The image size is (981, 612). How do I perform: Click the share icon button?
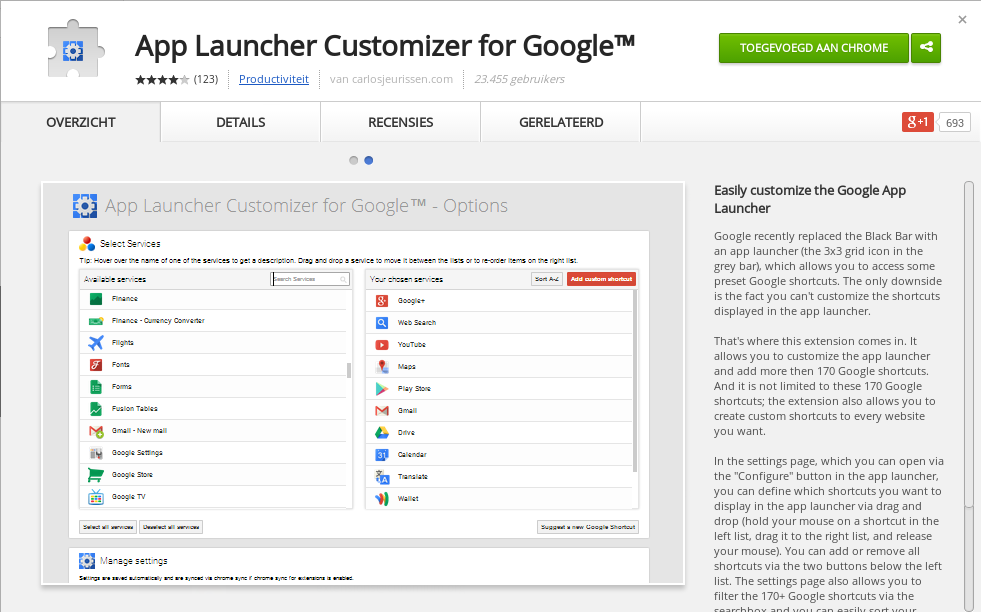tap(926, 48)
